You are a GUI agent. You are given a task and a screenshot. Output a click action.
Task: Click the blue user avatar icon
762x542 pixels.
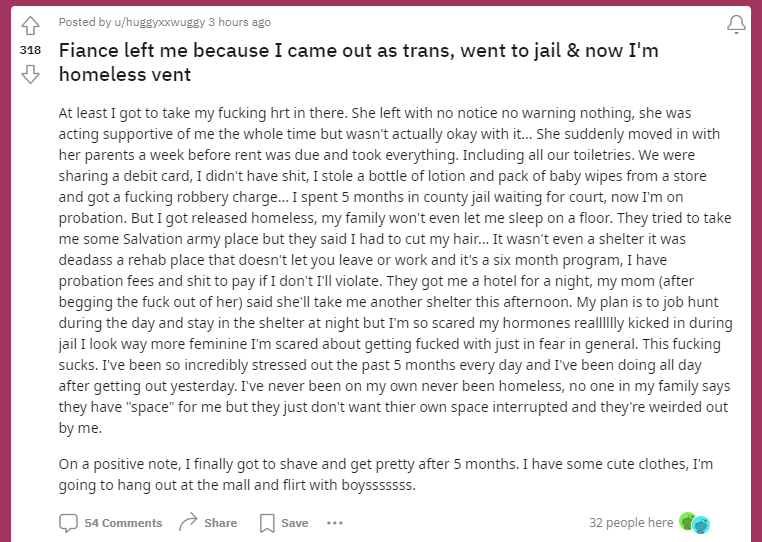(701, 524)
